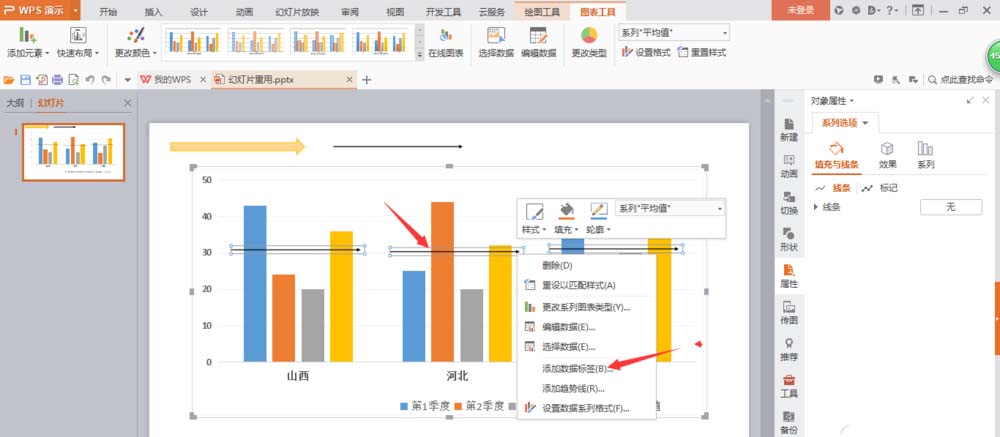Click the 工具 sidebar icon

point(789,386)
